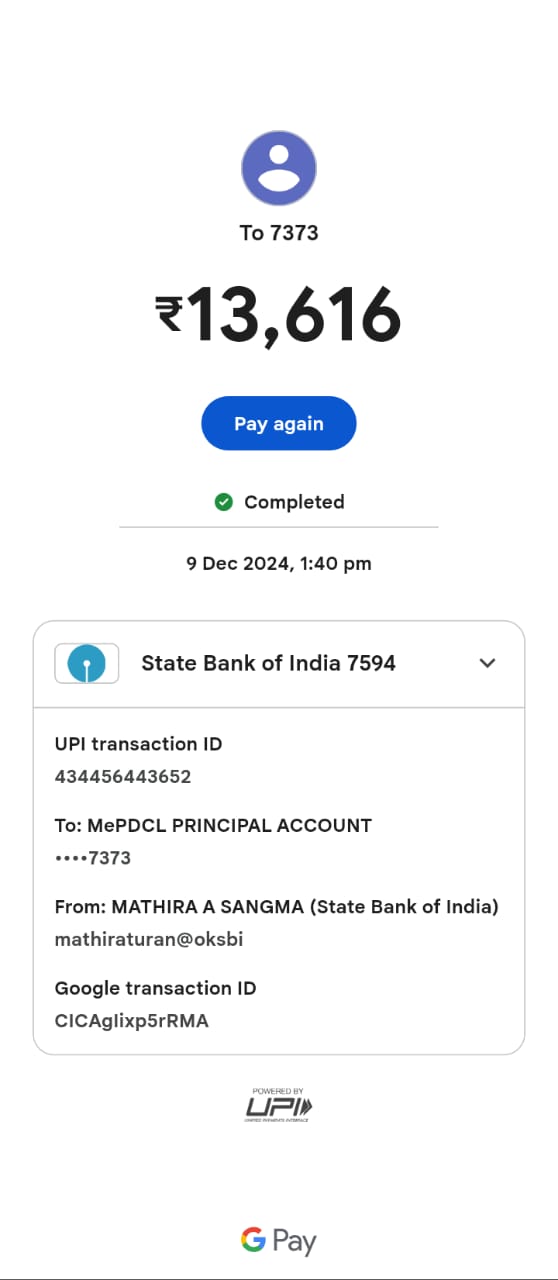Click the green Completed checkmark icon
The width and height of the screenshot is (558, 1280).
[224, 502]
